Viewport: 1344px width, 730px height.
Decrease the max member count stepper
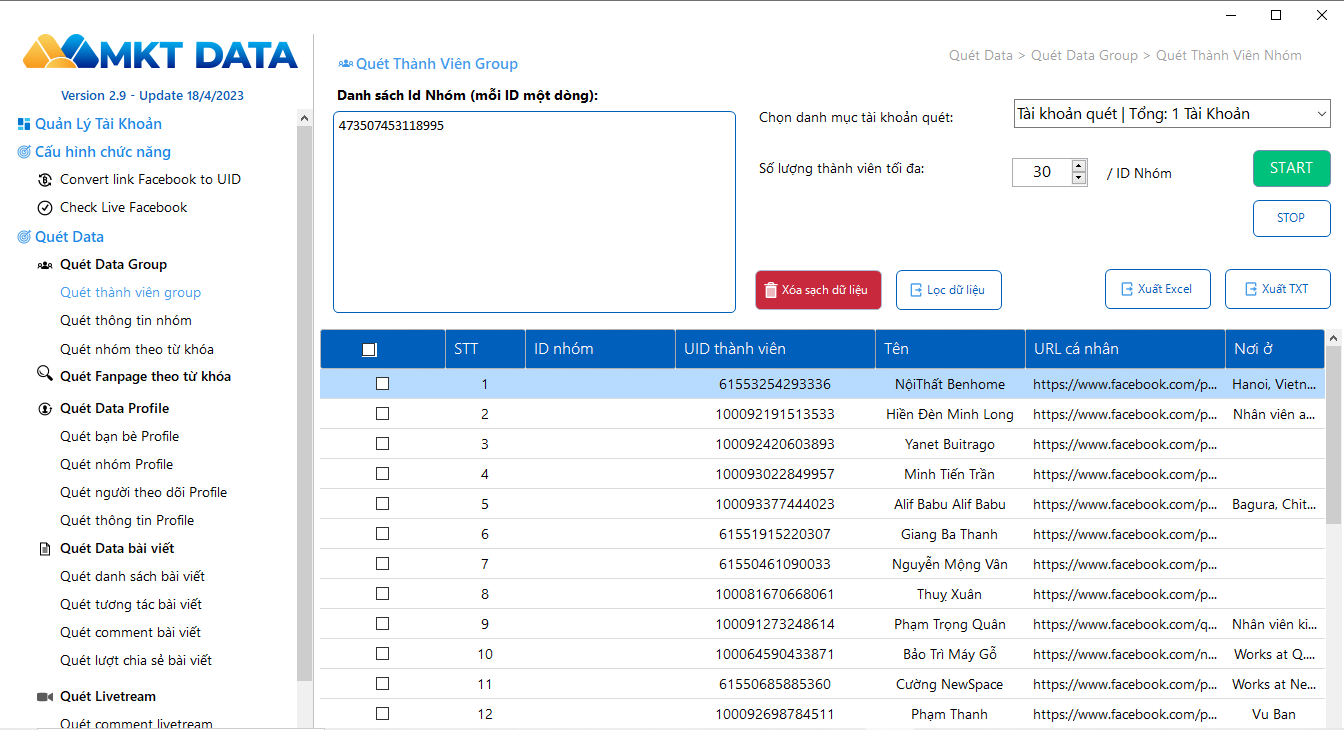coord(1079,178)
